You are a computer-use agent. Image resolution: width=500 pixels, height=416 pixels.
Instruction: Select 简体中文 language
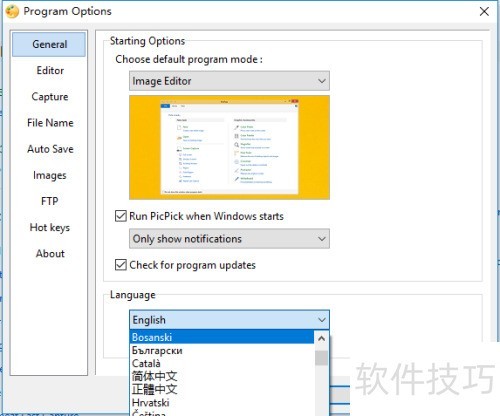222,376
